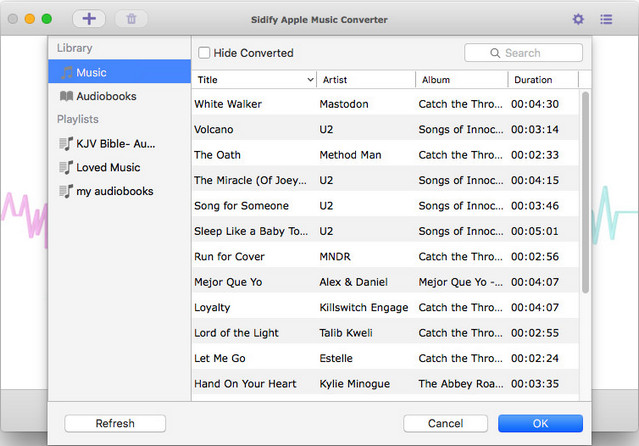Image resolution: width=639 pixels, height=446 pixels.
Task: Click artist Method Man
Action: pos(350,155)
